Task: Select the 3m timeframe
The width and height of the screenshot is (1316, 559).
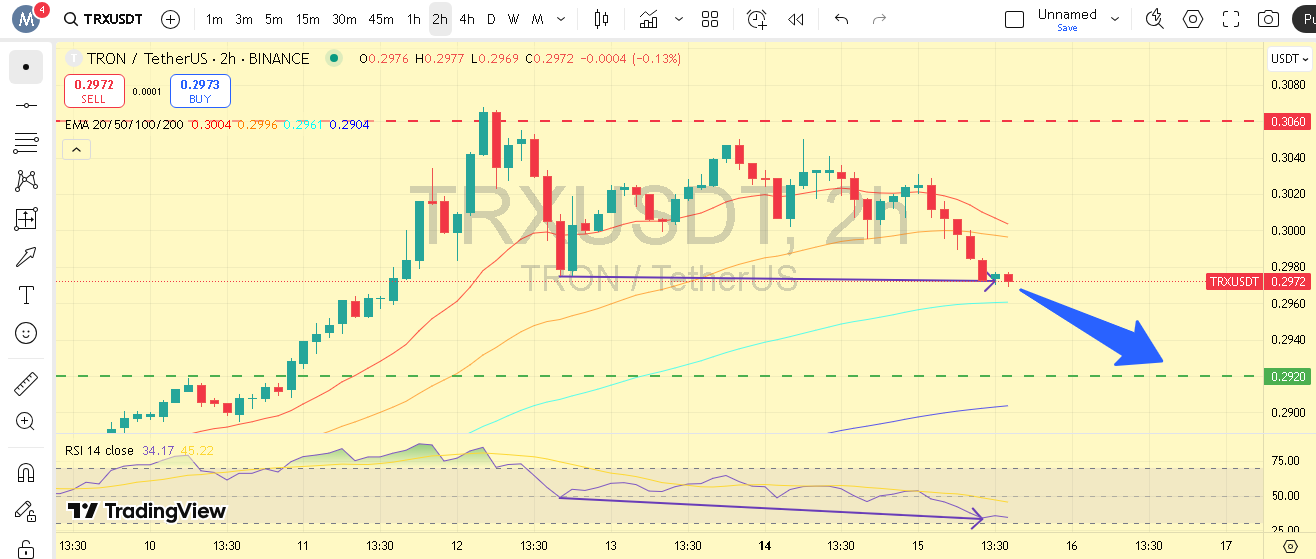Action: click(244, 19)
